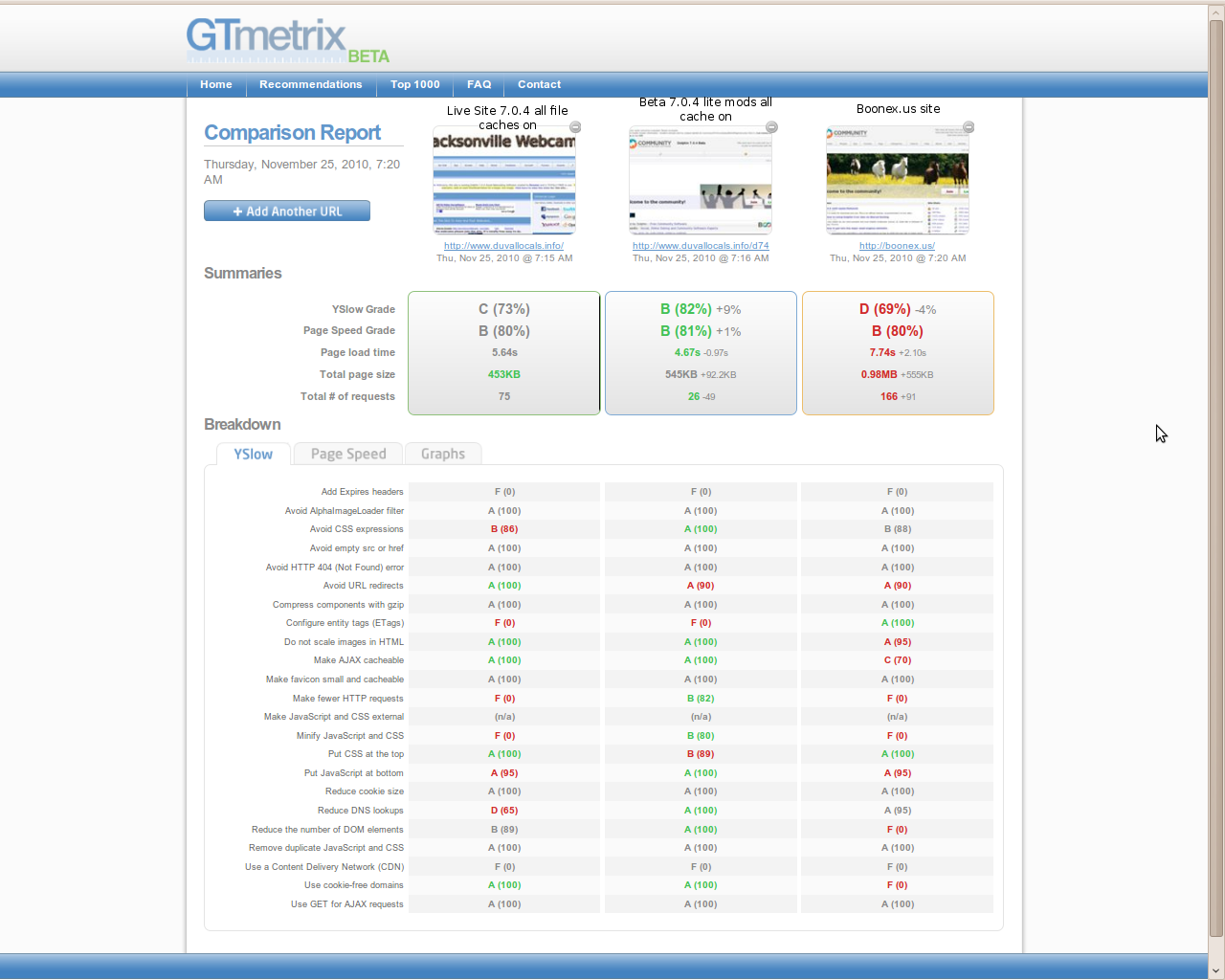Switch to the Graphs tab
Screen dimensions: 1225x980
click(x=442, y=455)
